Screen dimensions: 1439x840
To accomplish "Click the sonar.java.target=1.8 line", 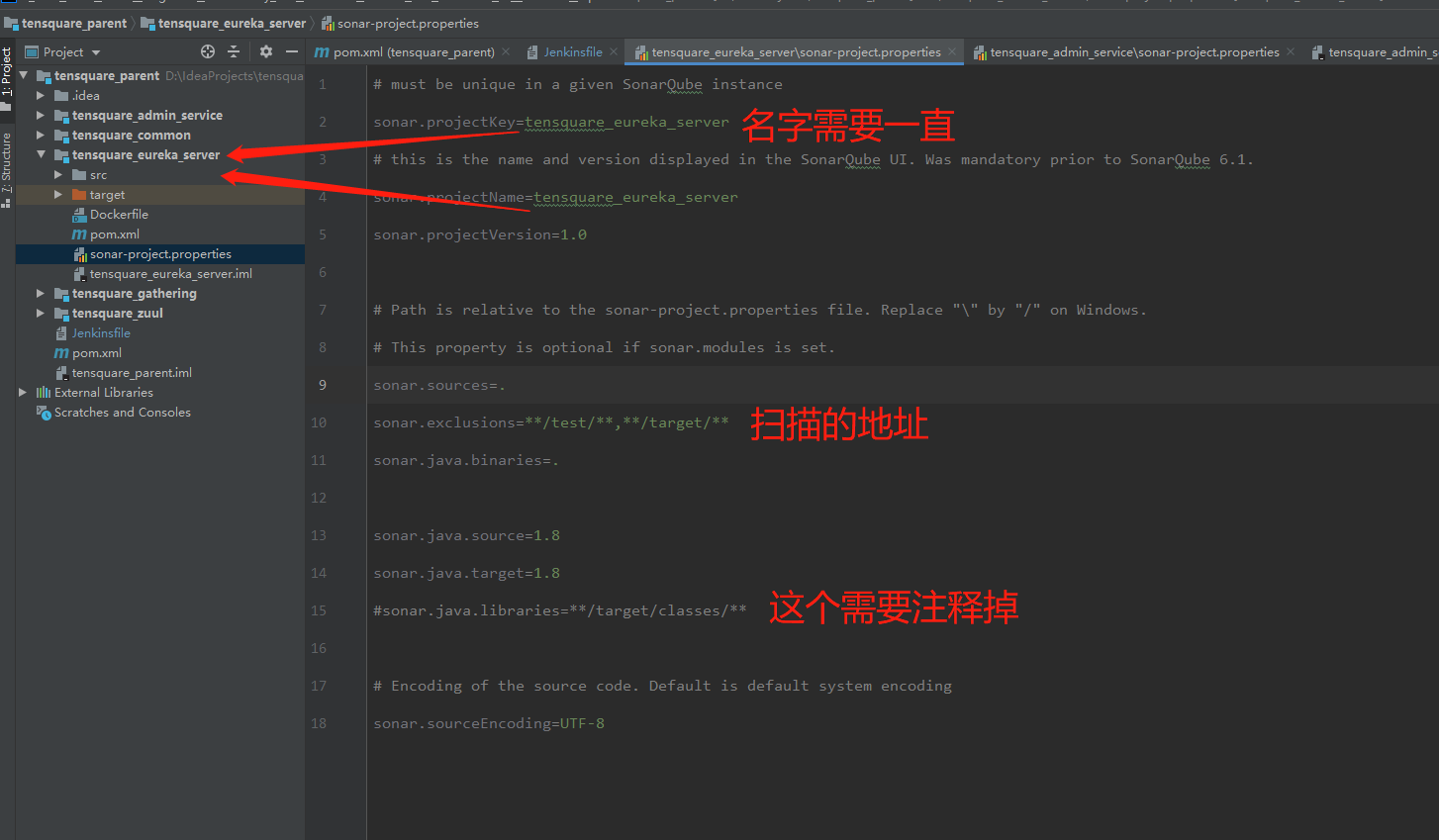I will (x=466, y=573).
